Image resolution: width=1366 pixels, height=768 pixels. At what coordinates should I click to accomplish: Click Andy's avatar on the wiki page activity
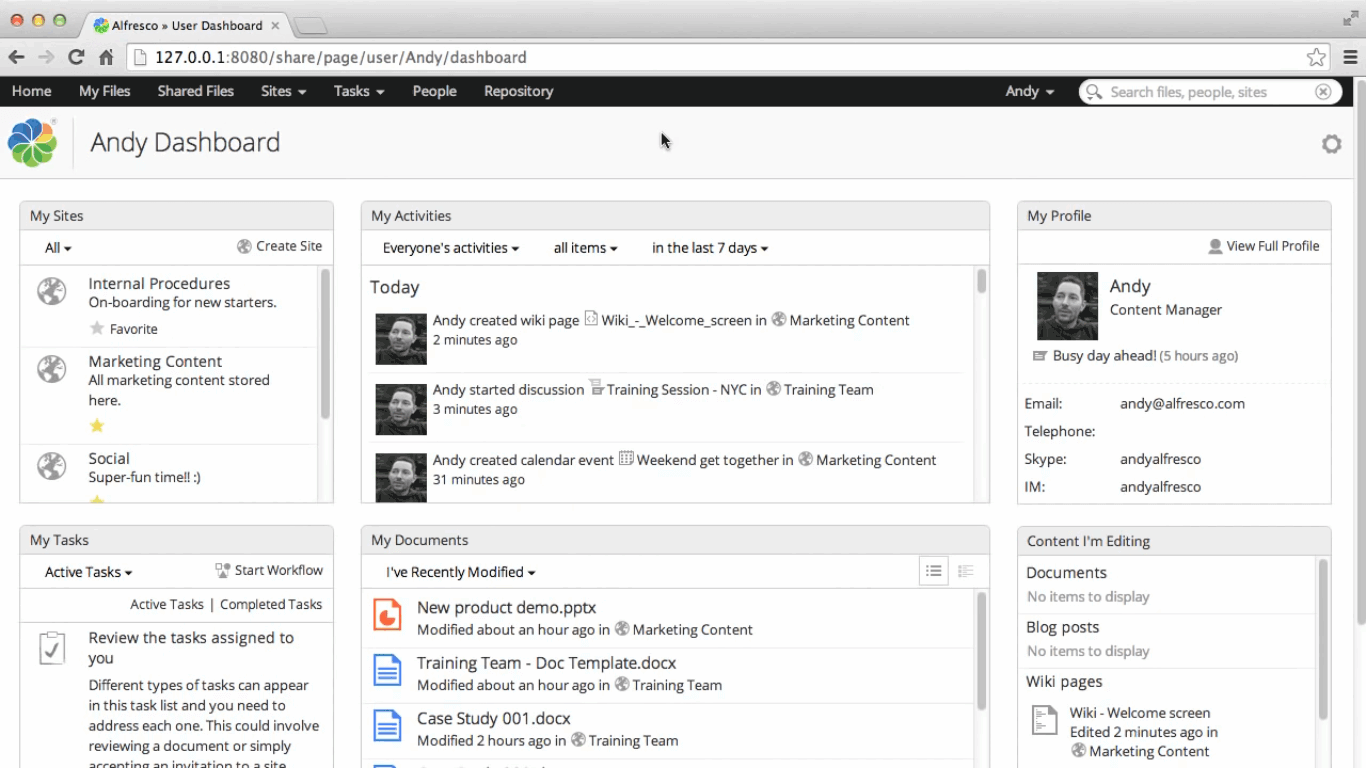pos(401,339)
